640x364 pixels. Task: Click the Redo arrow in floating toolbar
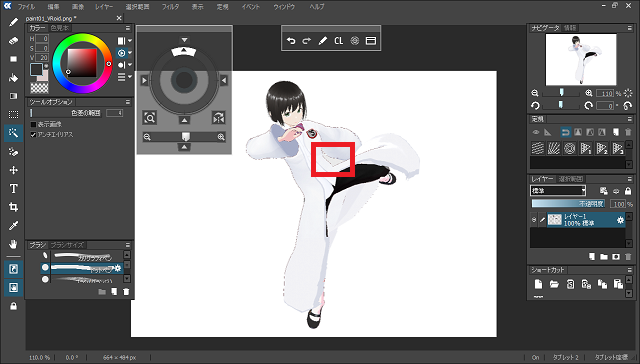click(x=307, y=41)
